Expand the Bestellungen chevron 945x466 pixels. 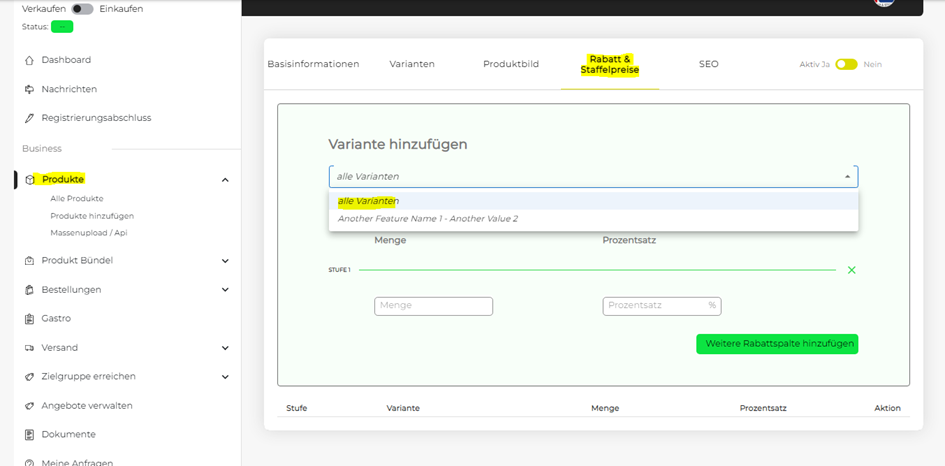pos(225,290)
